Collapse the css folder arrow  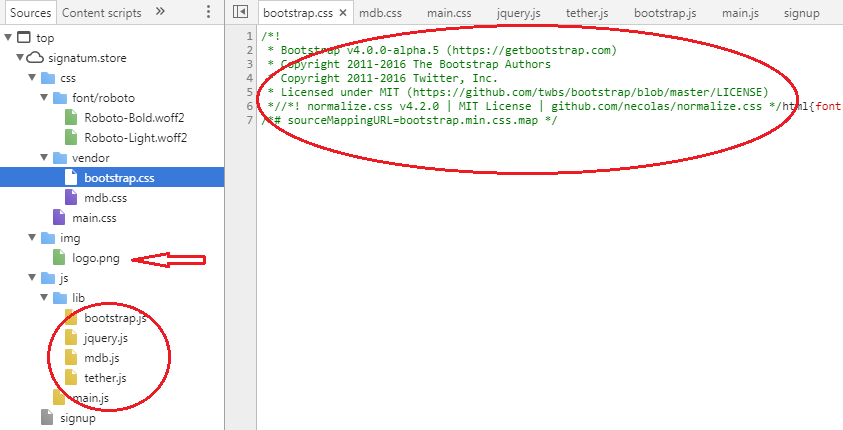pos(32,77)
